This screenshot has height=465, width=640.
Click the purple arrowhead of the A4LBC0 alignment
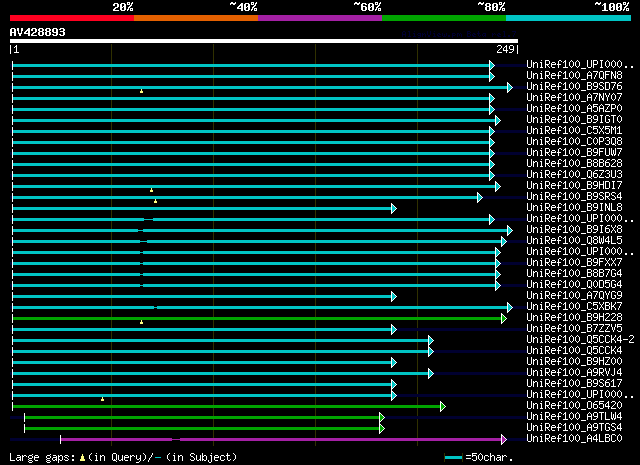(504, 440)
